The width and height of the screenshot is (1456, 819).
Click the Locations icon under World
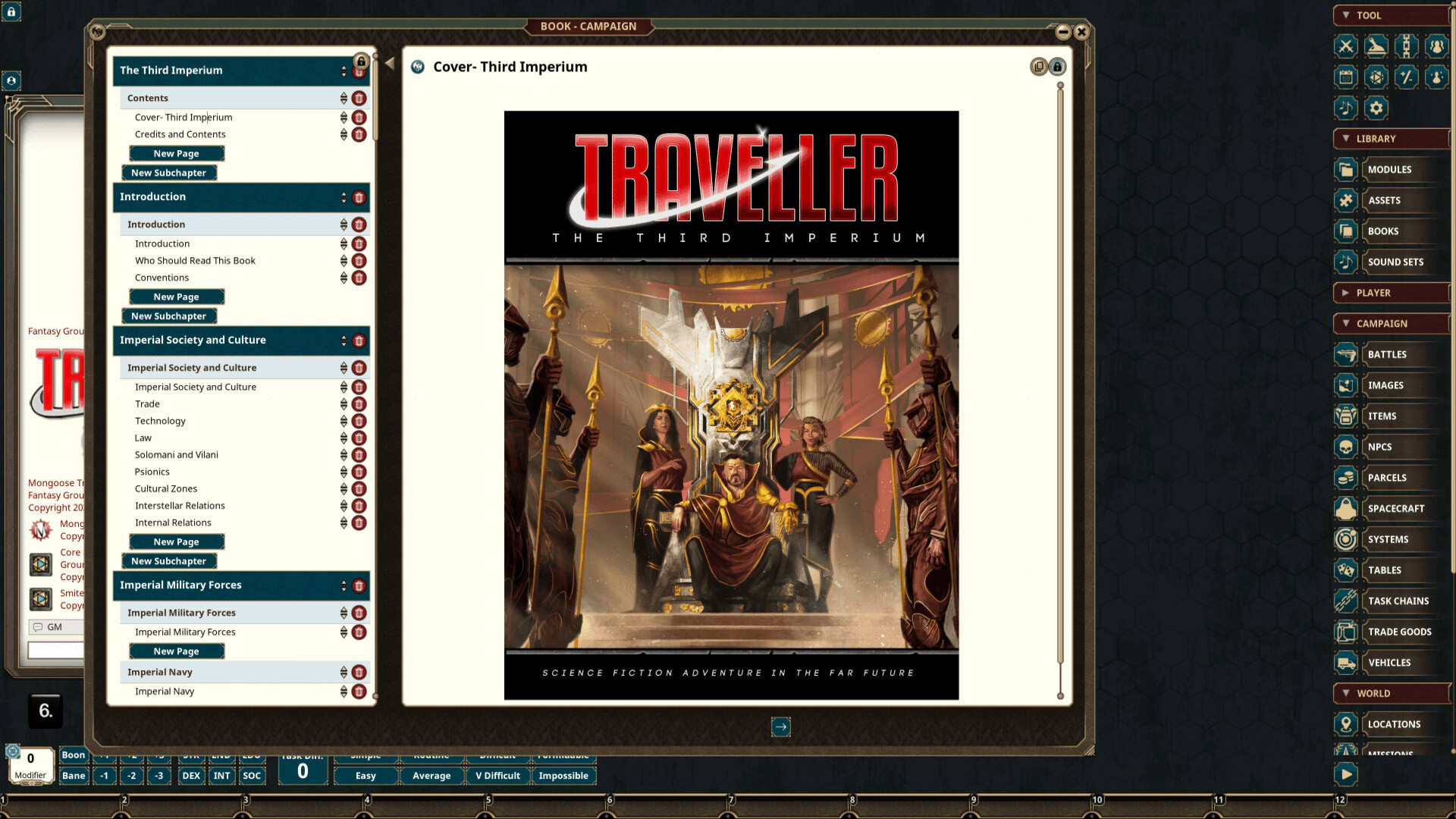[1345, 724]
